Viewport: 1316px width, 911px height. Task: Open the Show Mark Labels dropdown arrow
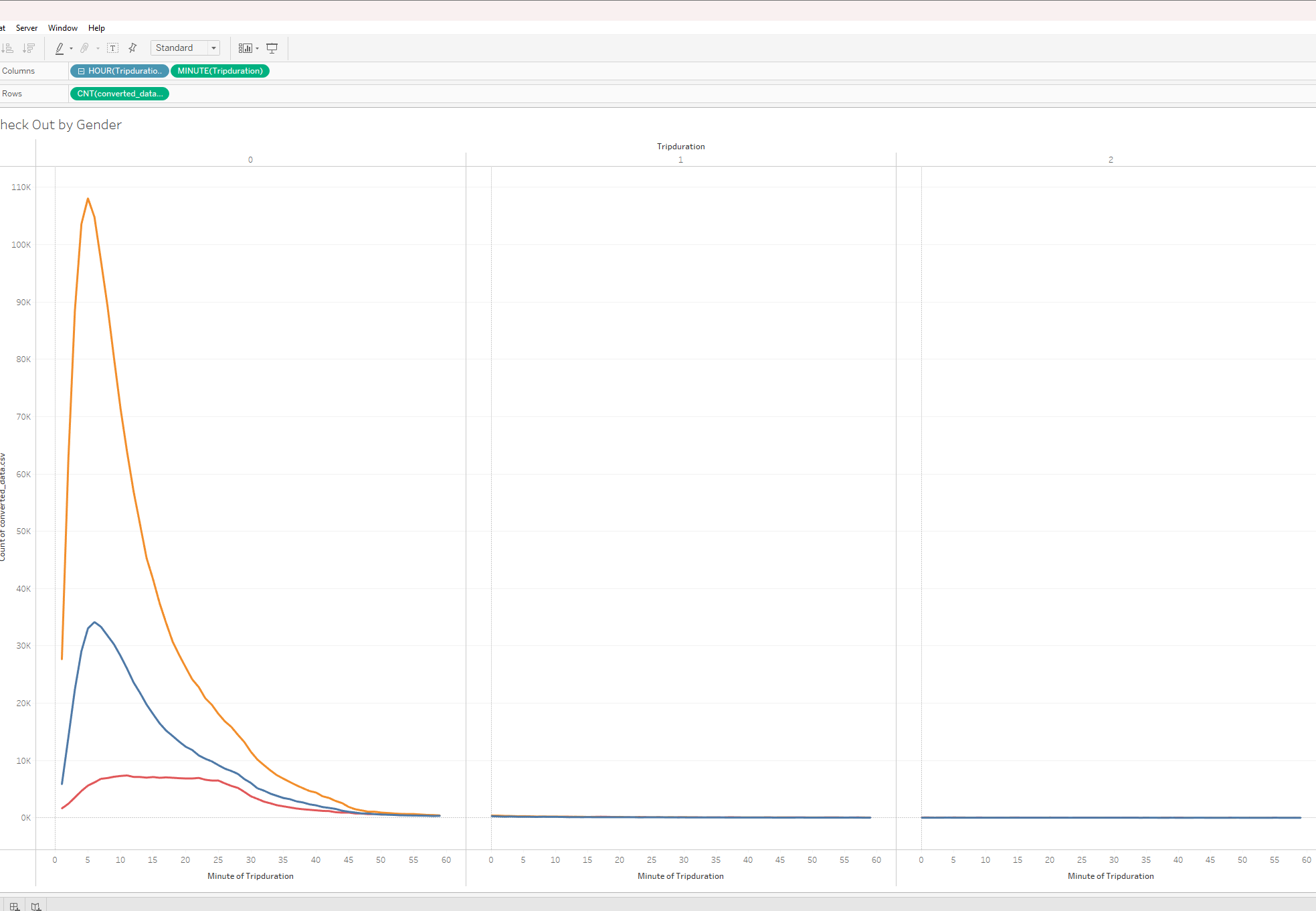point(258,48)
